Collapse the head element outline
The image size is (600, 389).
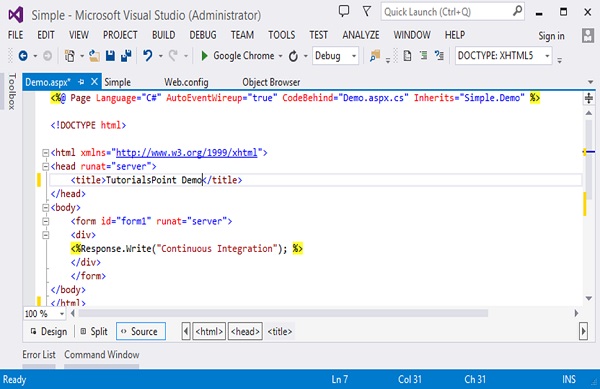[x=45, y=167]
